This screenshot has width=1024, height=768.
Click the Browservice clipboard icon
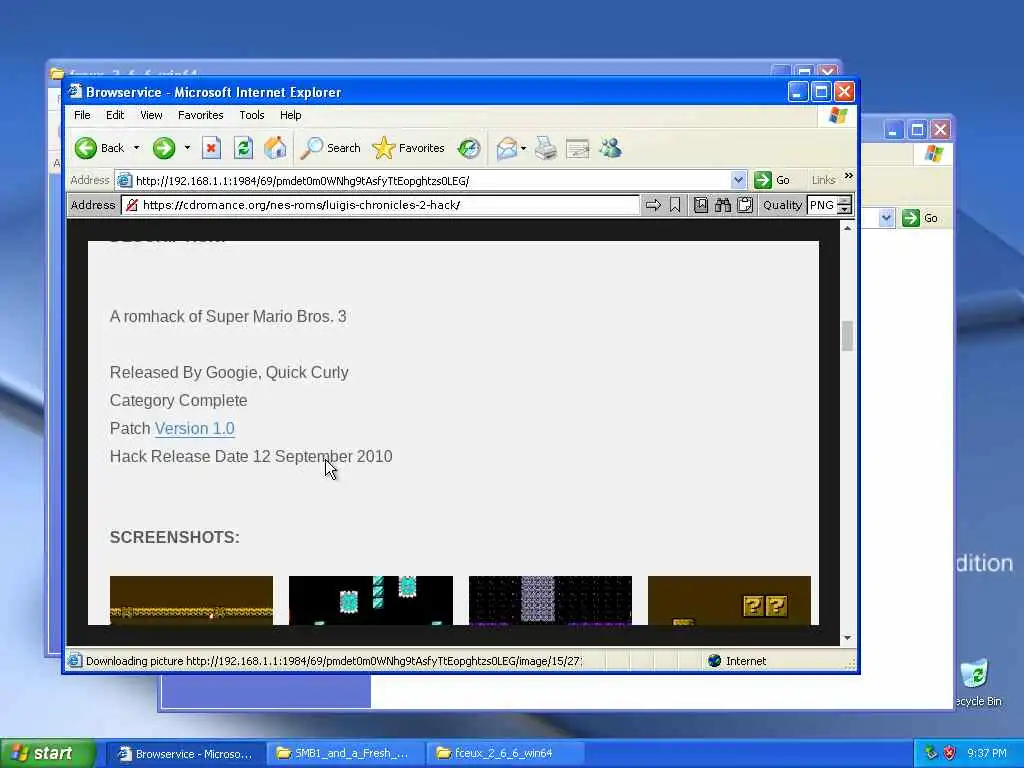tap(744, 205)
